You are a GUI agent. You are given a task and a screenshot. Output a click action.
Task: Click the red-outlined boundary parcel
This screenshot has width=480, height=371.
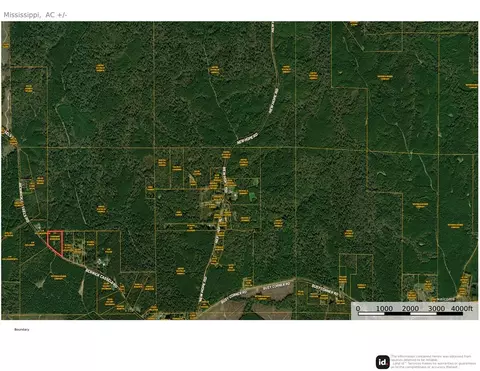pyautogui.click(x=55, y=243)
